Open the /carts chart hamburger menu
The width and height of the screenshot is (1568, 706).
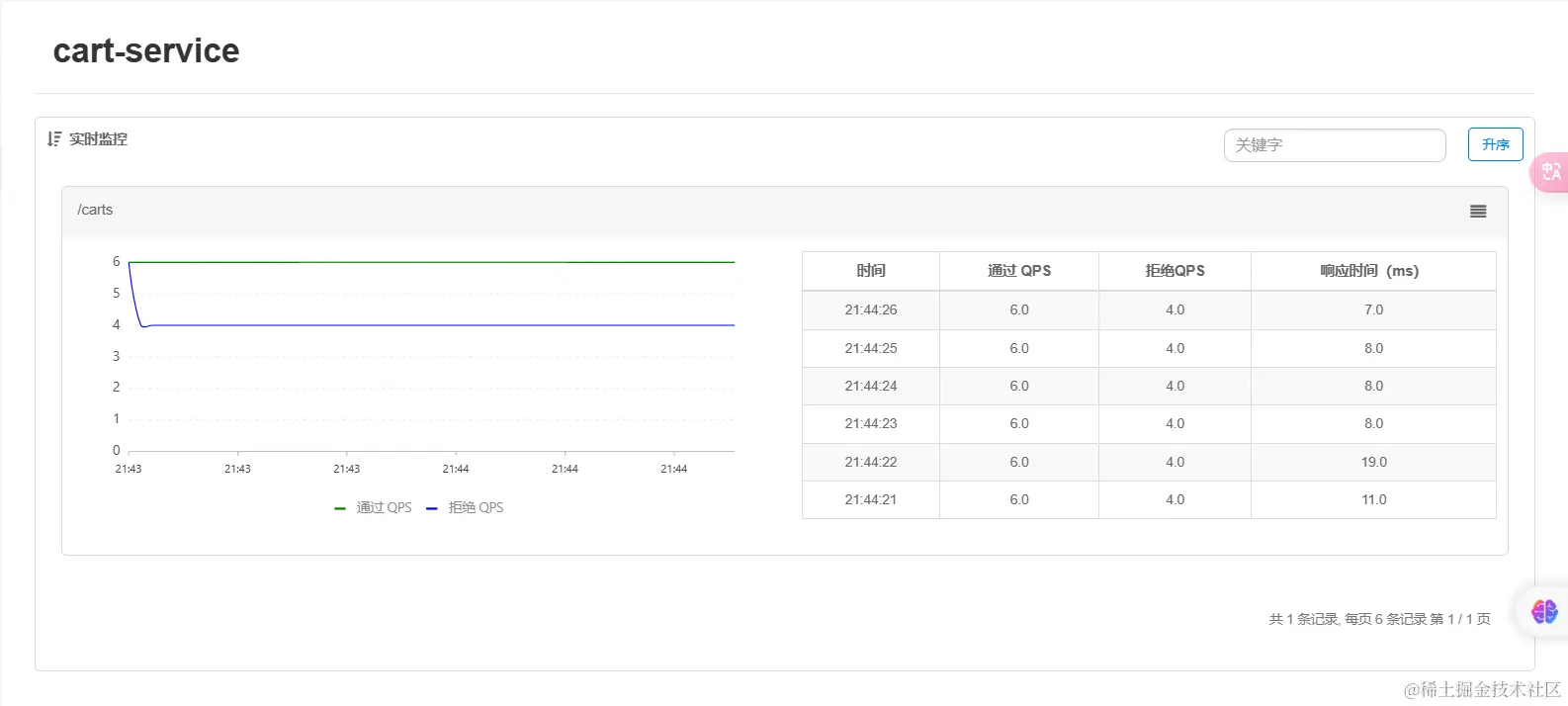1478,211
